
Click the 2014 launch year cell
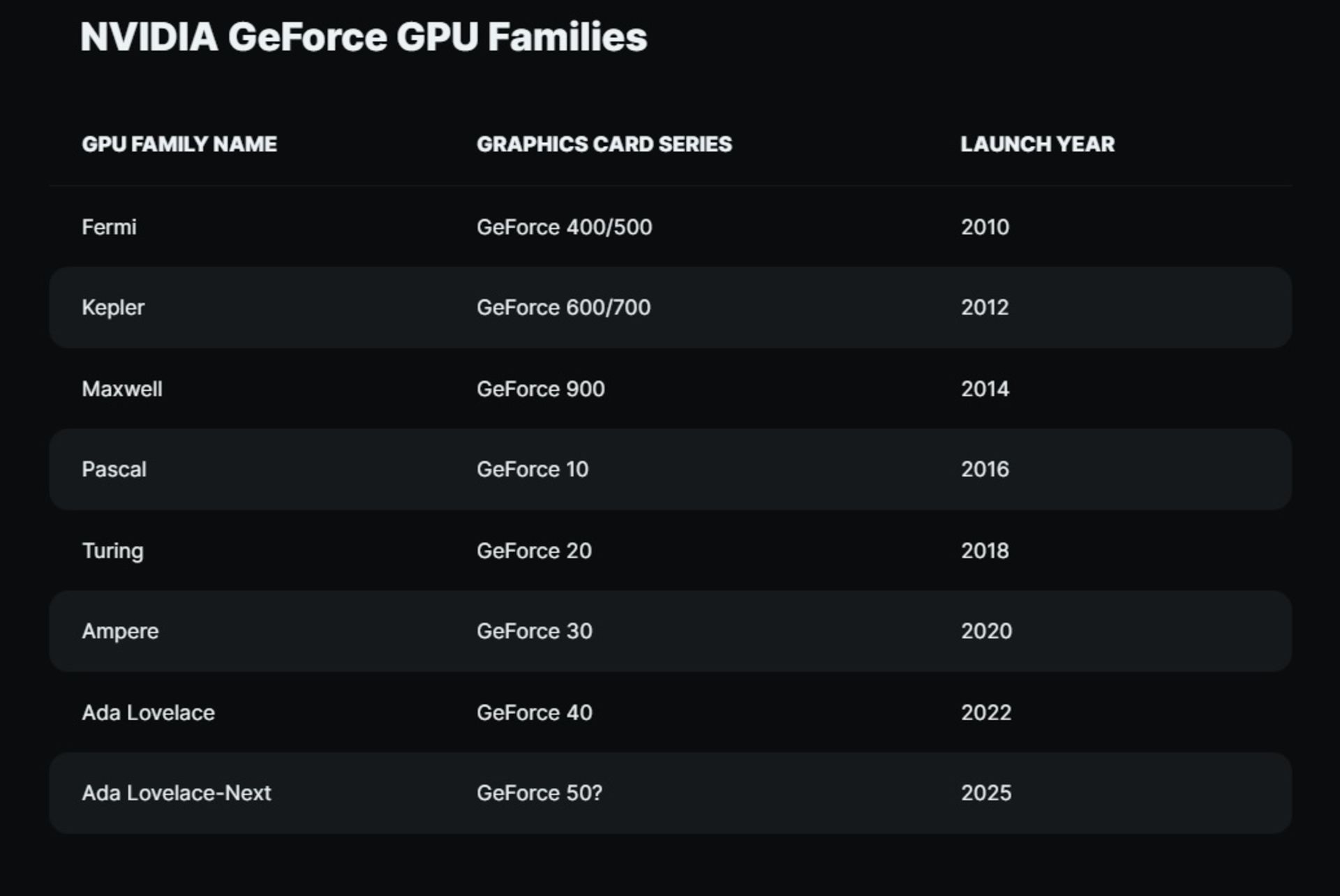point(985,389)
